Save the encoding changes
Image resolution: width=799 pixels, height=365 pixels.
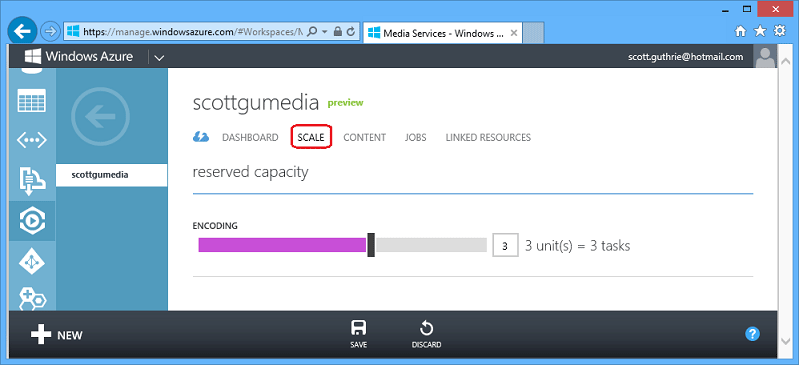tap(359, 334)
